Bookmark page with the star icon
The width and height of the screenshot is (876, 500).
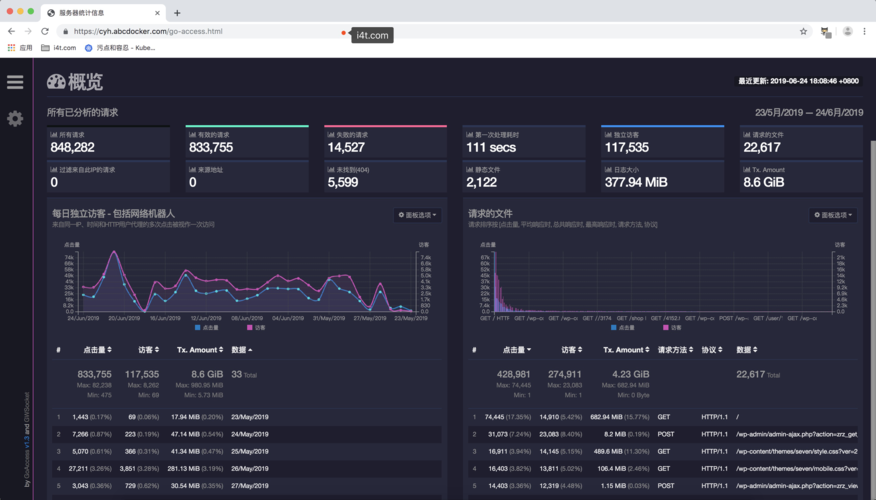(803, 31)
